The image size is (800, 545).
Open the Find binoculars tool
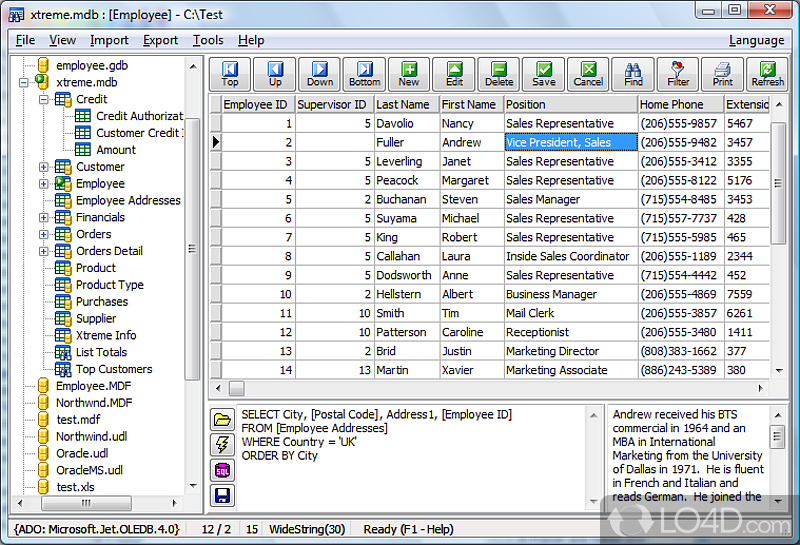pos(633,74)
